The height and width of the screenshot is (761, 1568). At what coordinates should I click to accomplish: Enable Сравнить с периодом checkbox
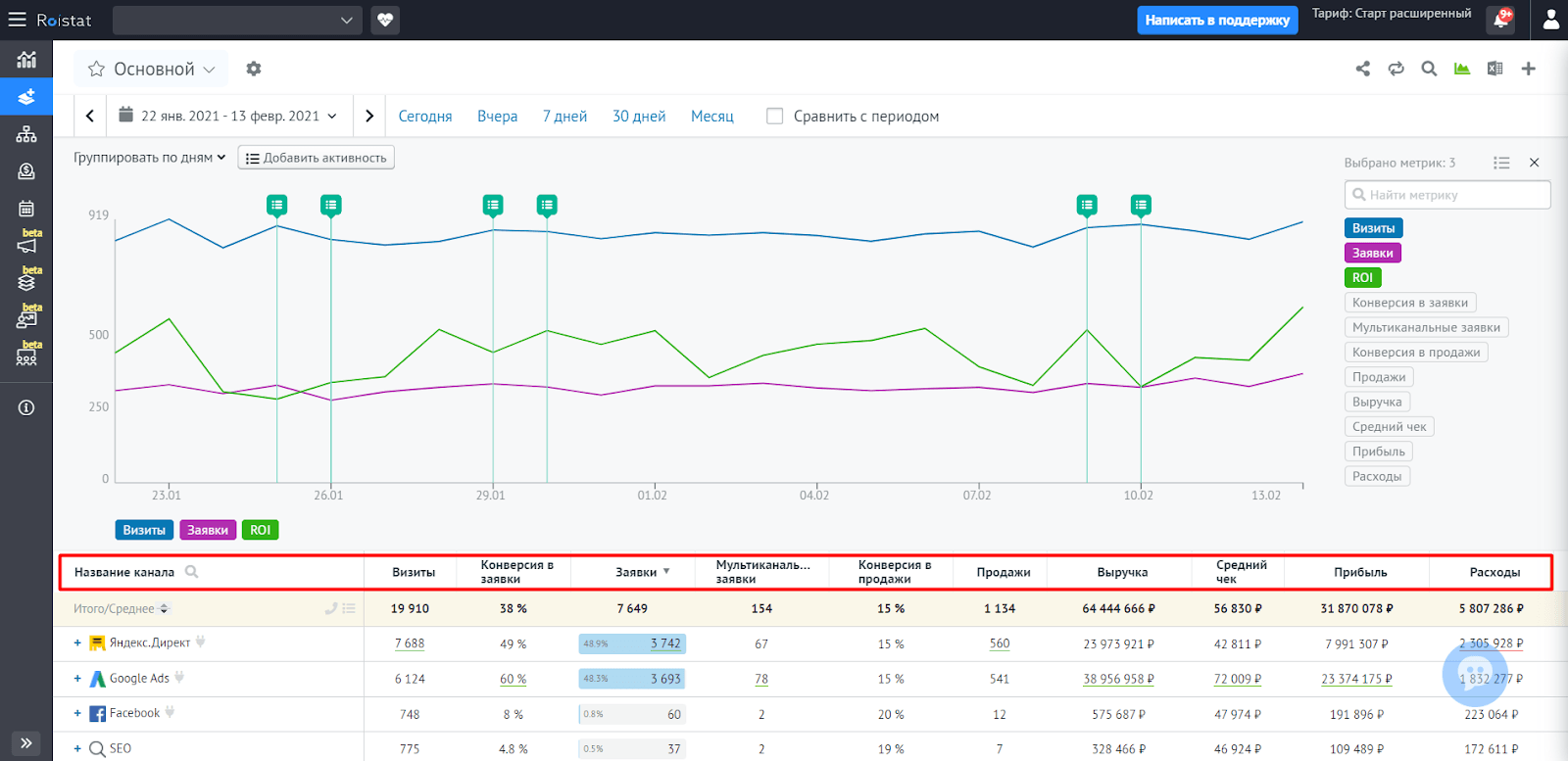(774, 116)
